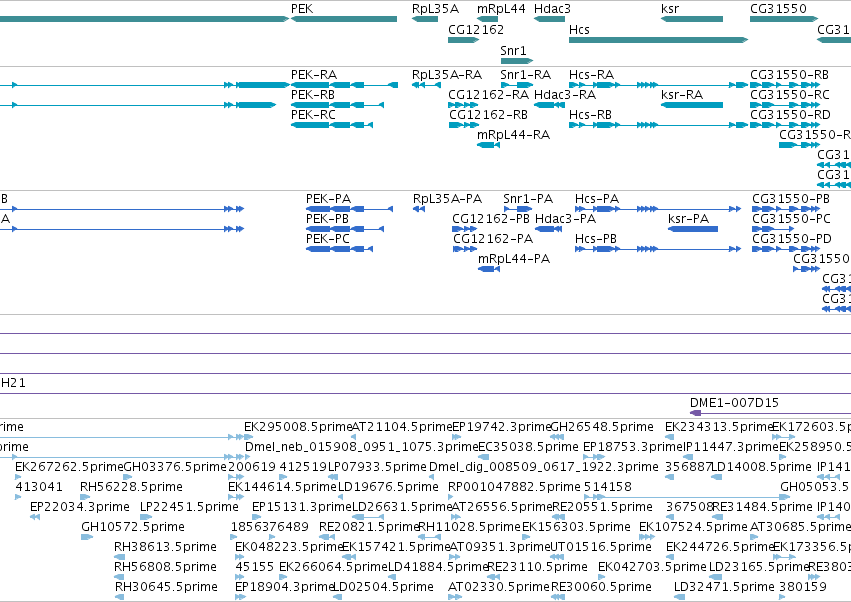
Task: Click the Hdac3-PA protein glyph
Action: [549, 229]
